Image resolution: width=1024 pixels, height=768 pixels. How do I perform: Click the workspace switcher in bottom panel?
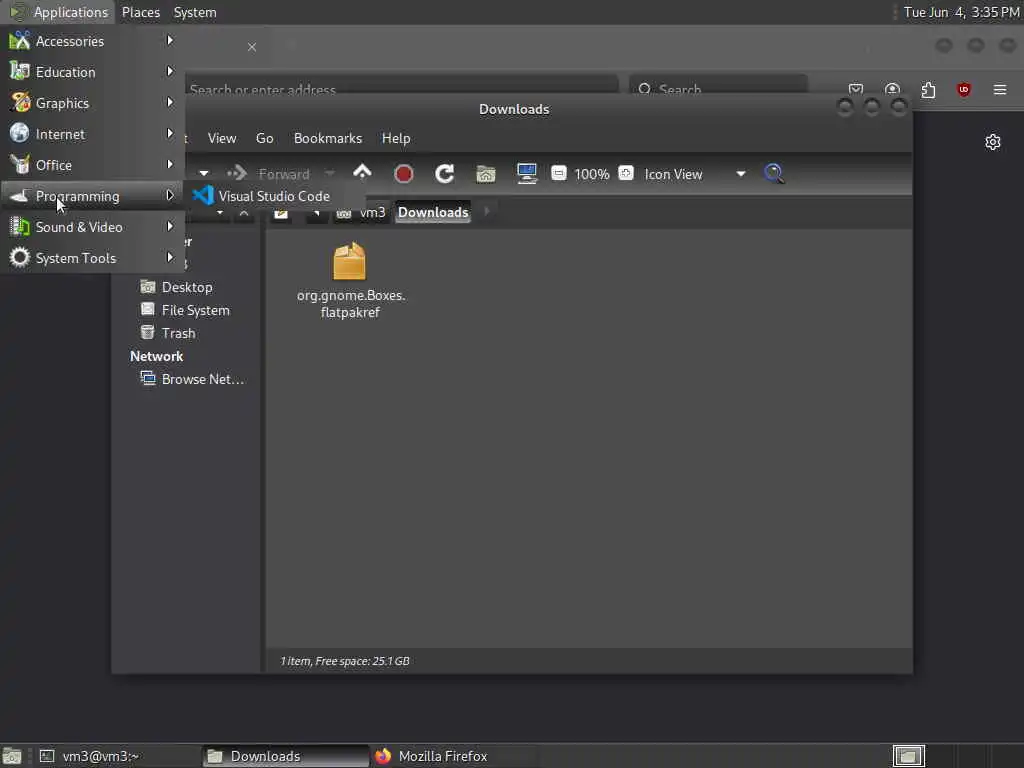pyautogui.click(x=908, y=756)
